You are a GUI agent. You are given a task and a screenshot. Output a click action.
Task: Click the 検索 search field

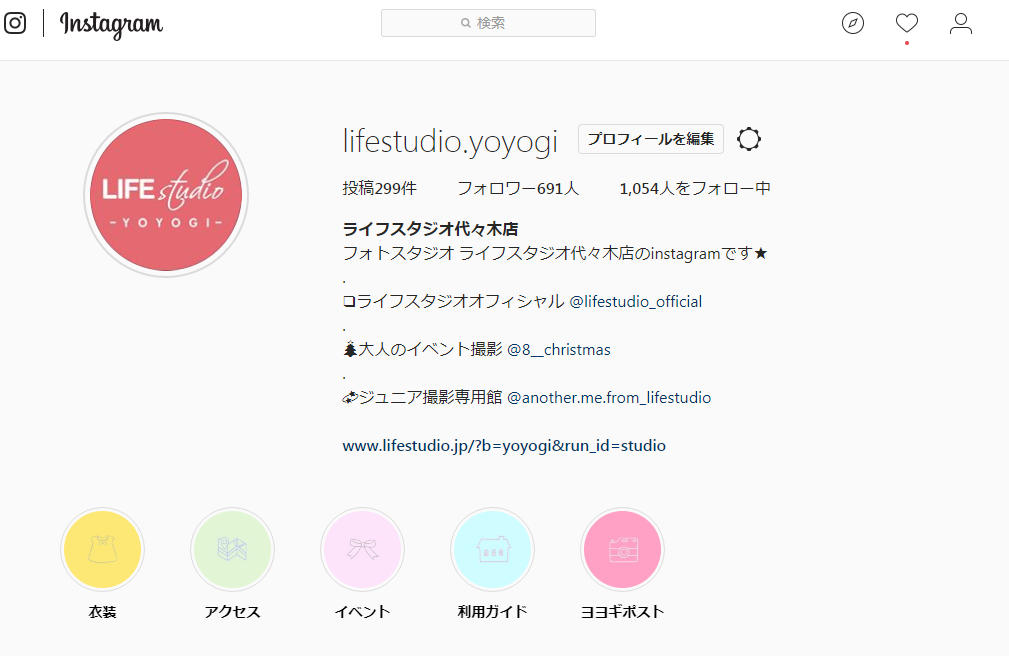pos(488,23)
